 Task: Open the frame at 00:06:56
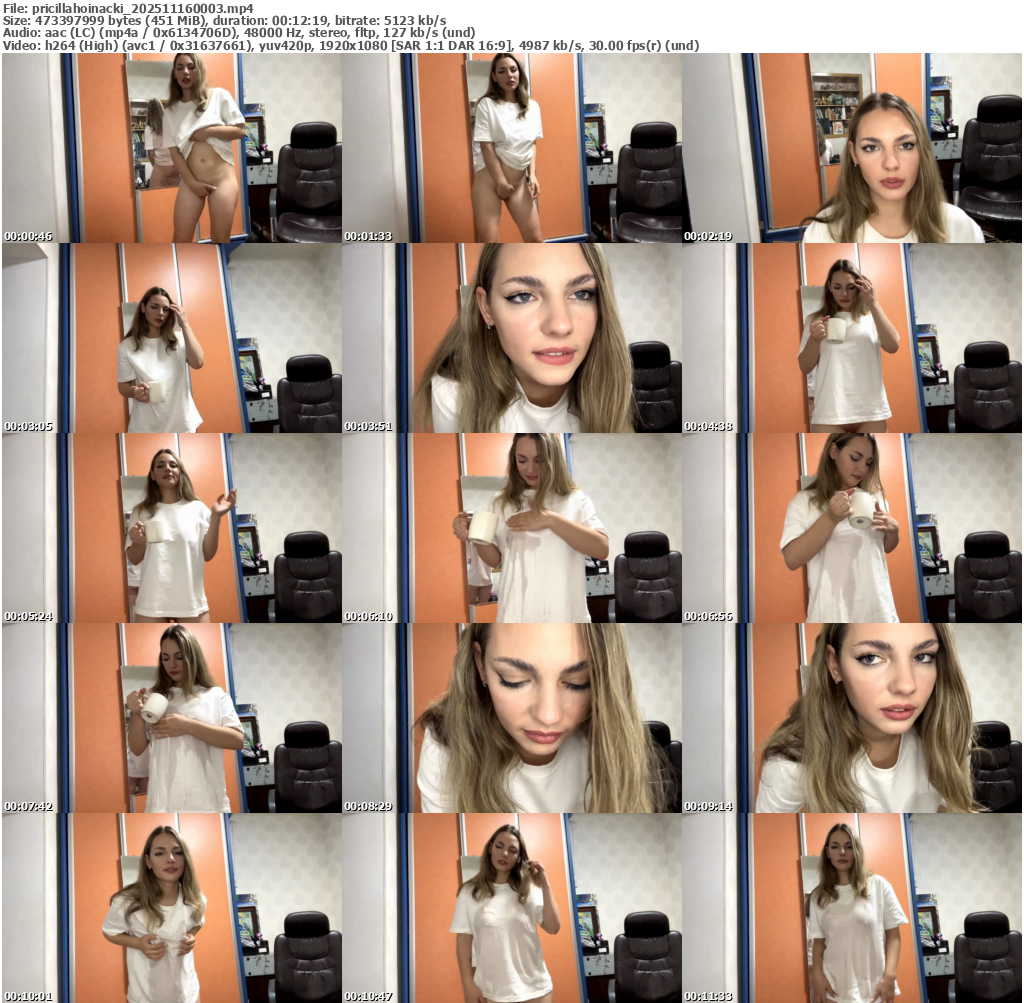point(852,528)
